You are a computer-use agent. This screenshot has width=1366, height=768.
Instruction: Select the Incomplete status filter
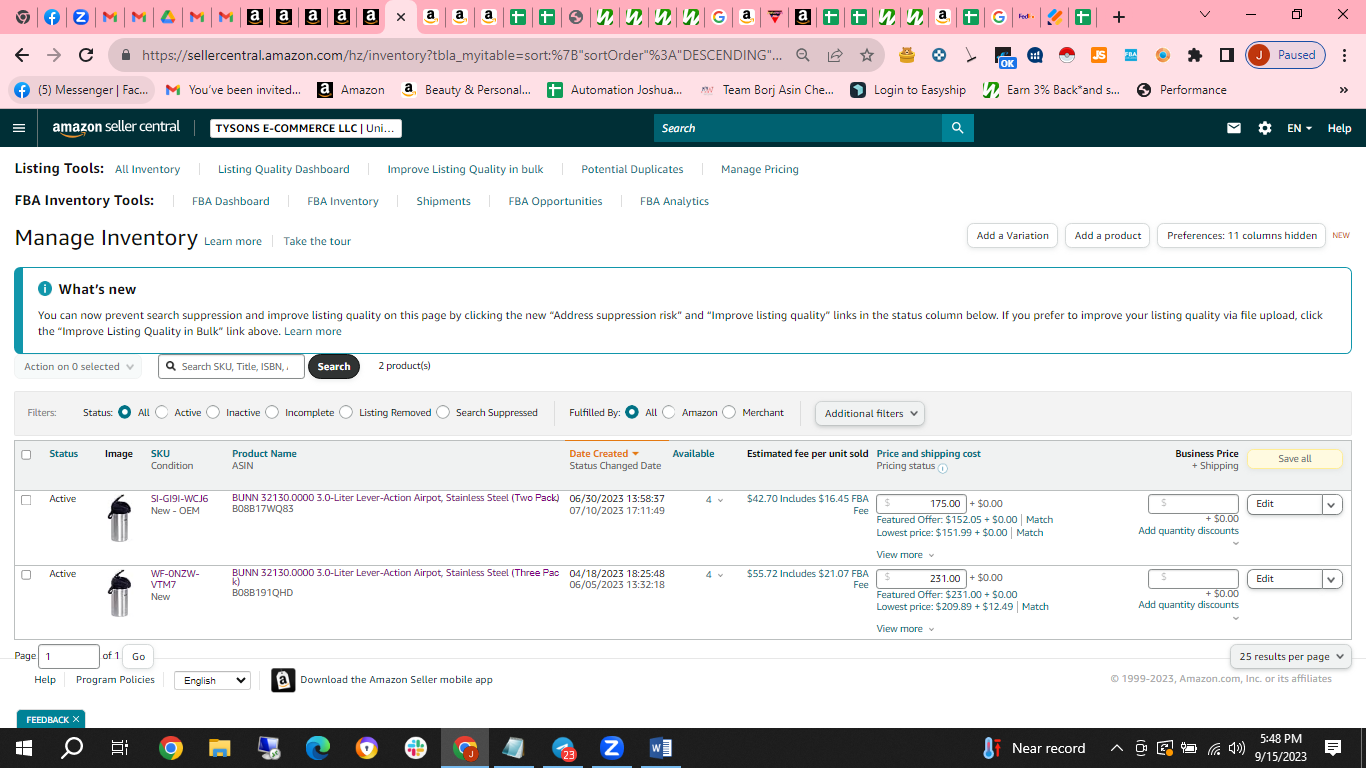point(272,412)
